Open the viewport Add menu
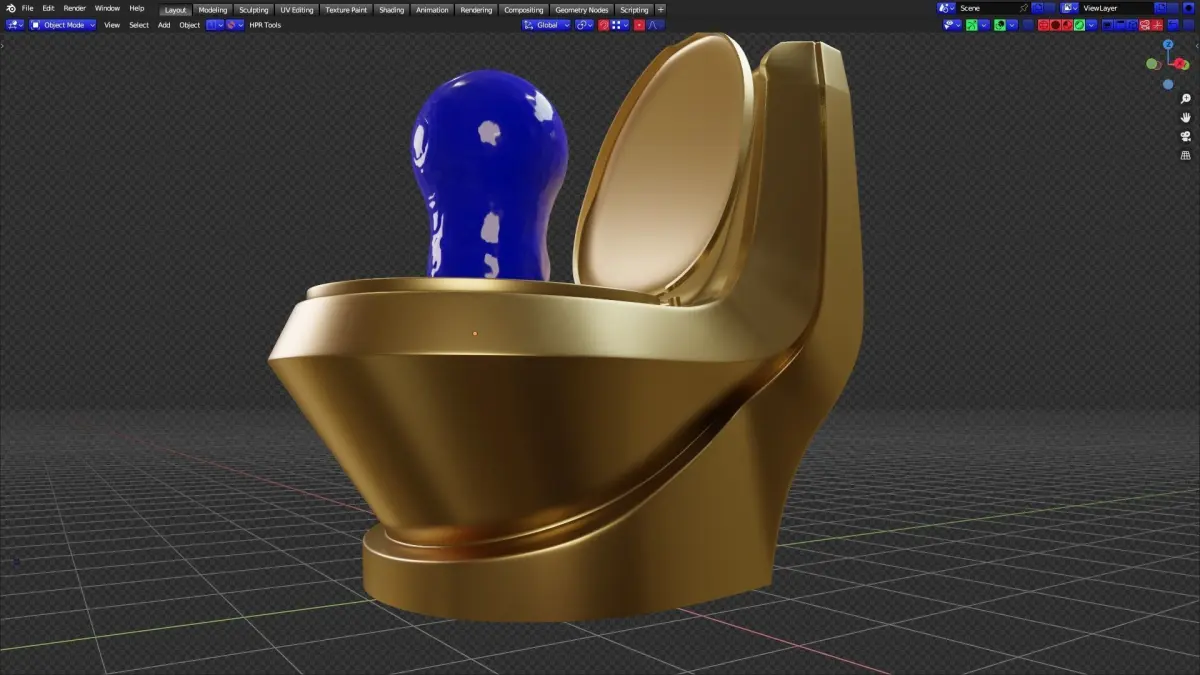 164,25
